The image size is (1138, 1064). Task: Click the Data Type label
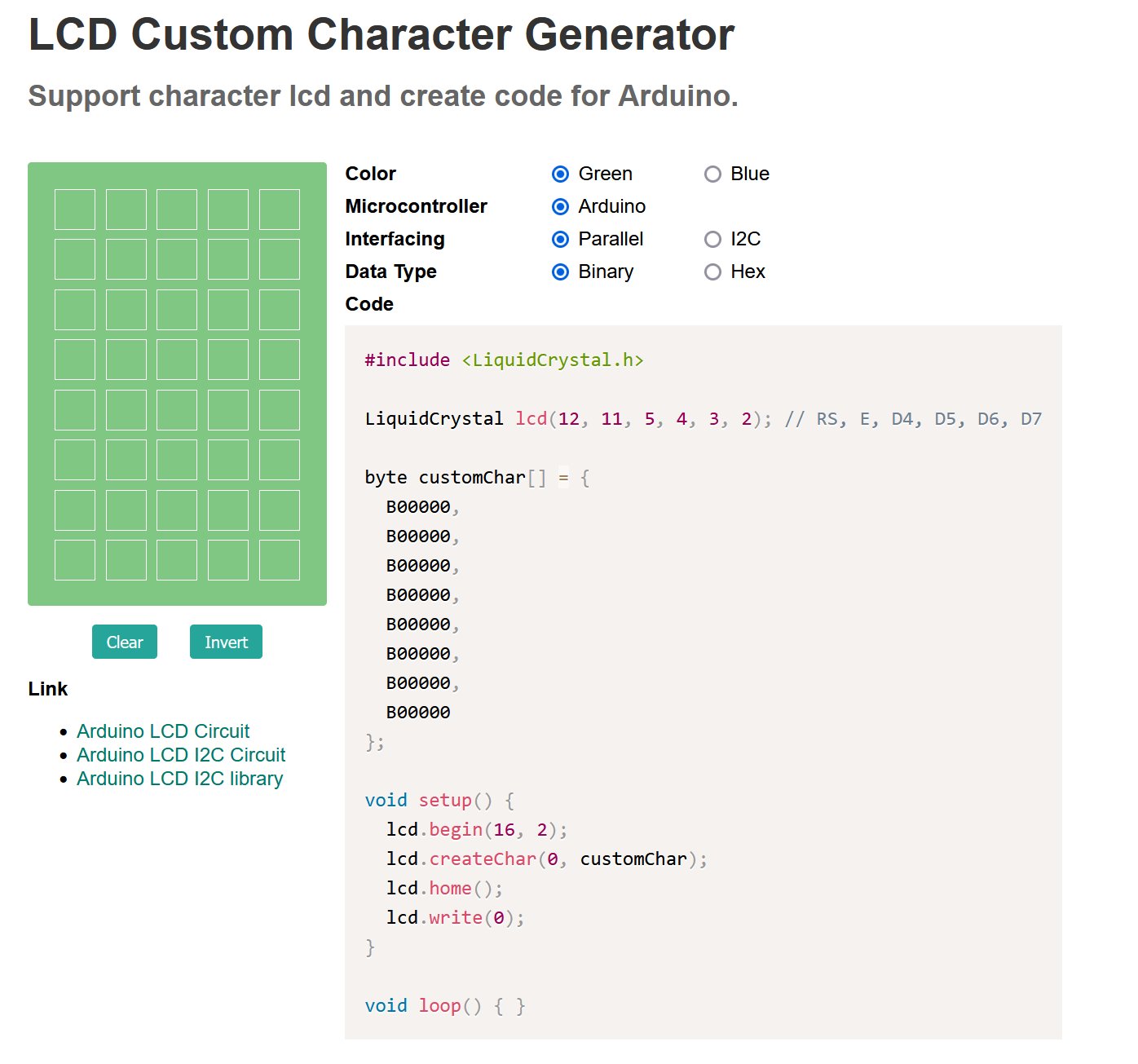390,272
